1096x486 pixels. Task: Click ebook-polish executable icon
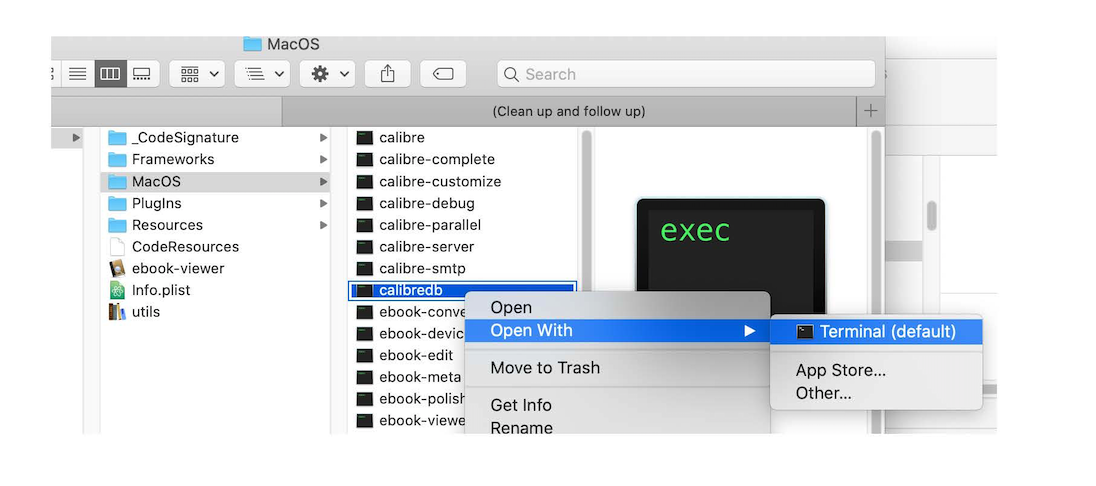coord(364,399)
